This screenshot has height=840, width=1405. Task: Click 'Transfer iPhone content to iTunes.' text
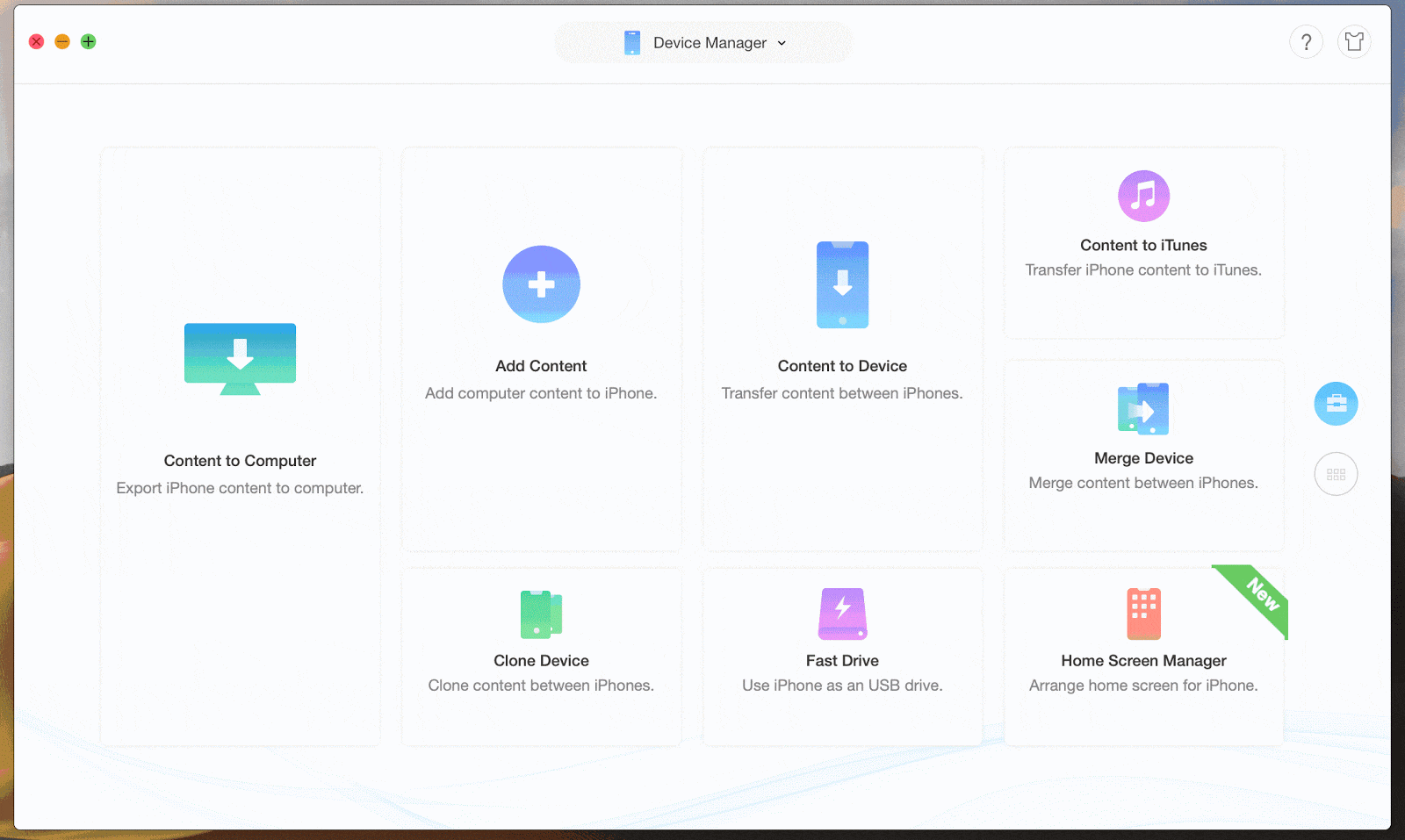coord(1143,270)
